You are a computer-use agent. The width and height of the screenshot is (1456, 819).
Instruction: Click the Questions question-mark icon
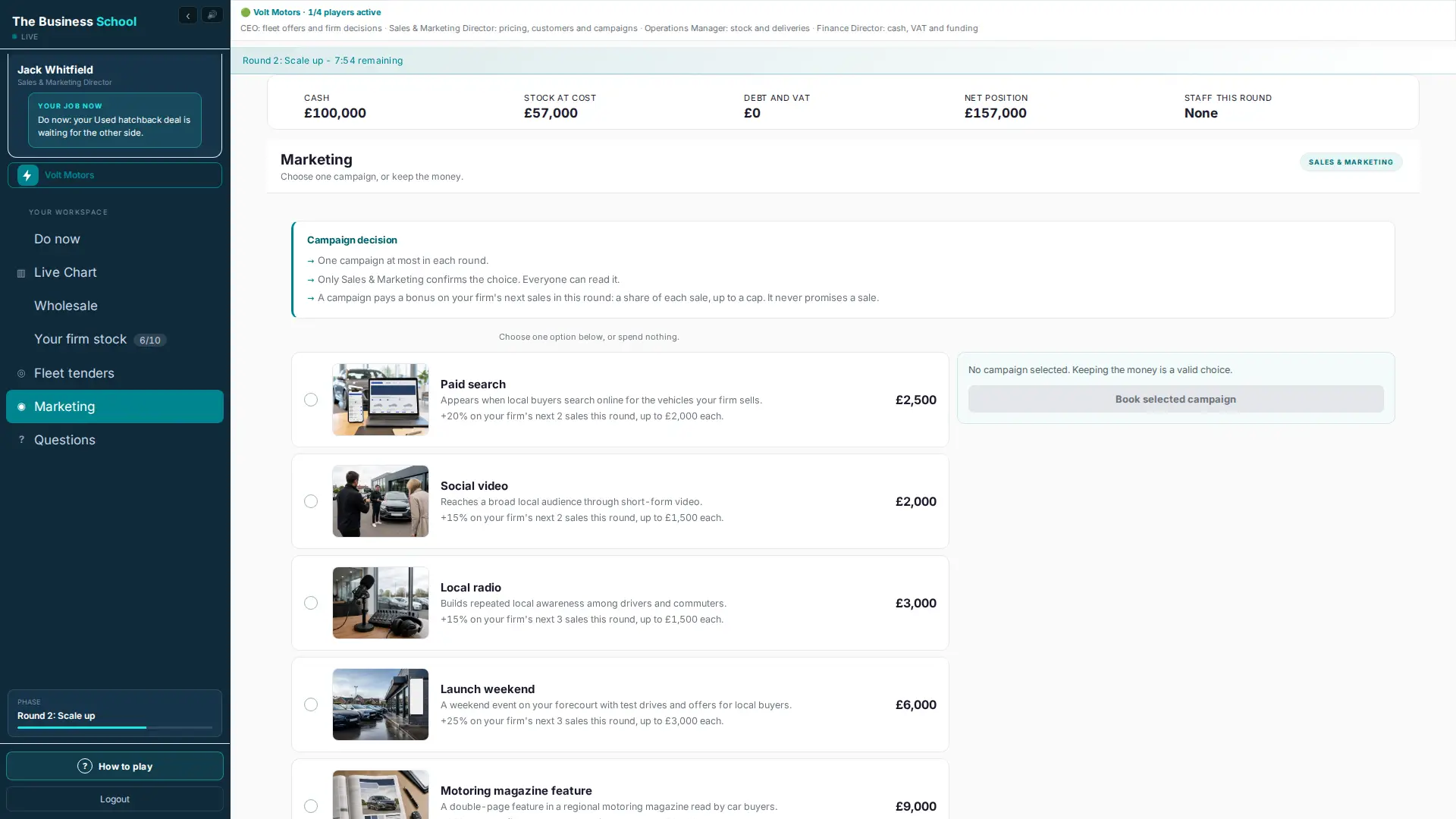point(21,440)
